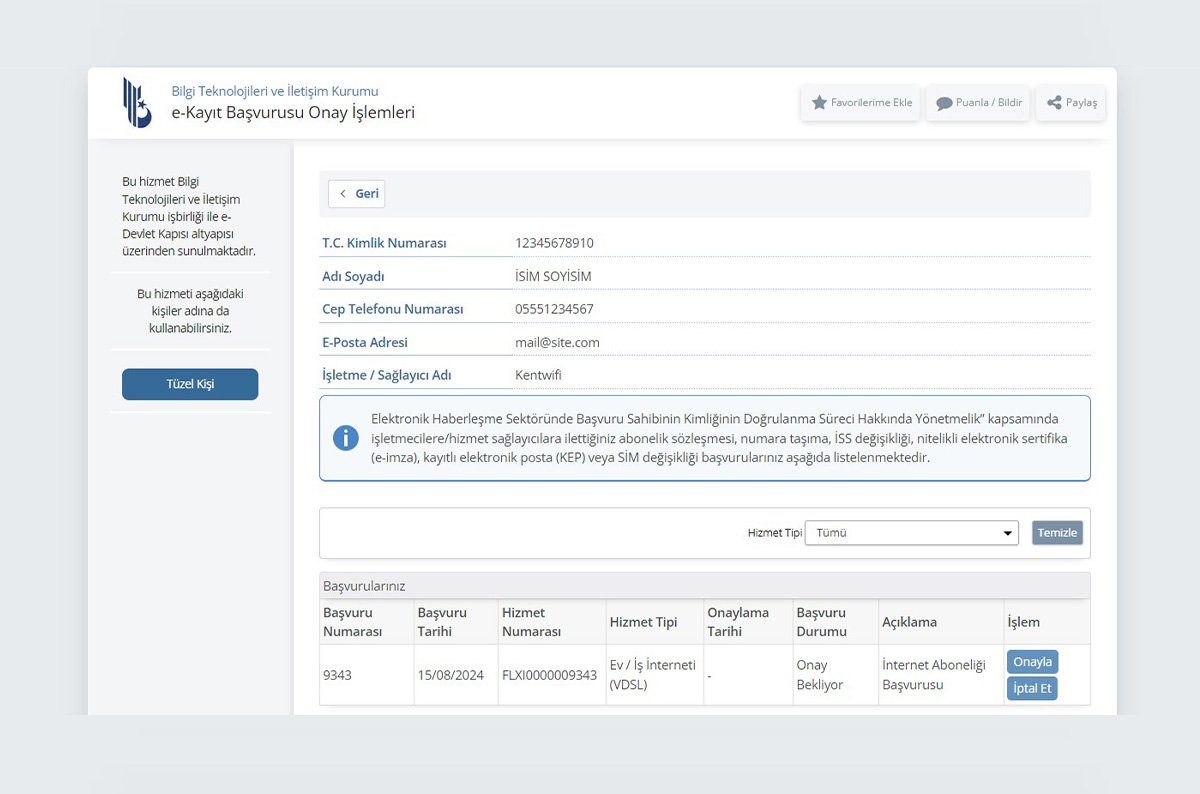Click the Başvuru Durumu column header

821,622
